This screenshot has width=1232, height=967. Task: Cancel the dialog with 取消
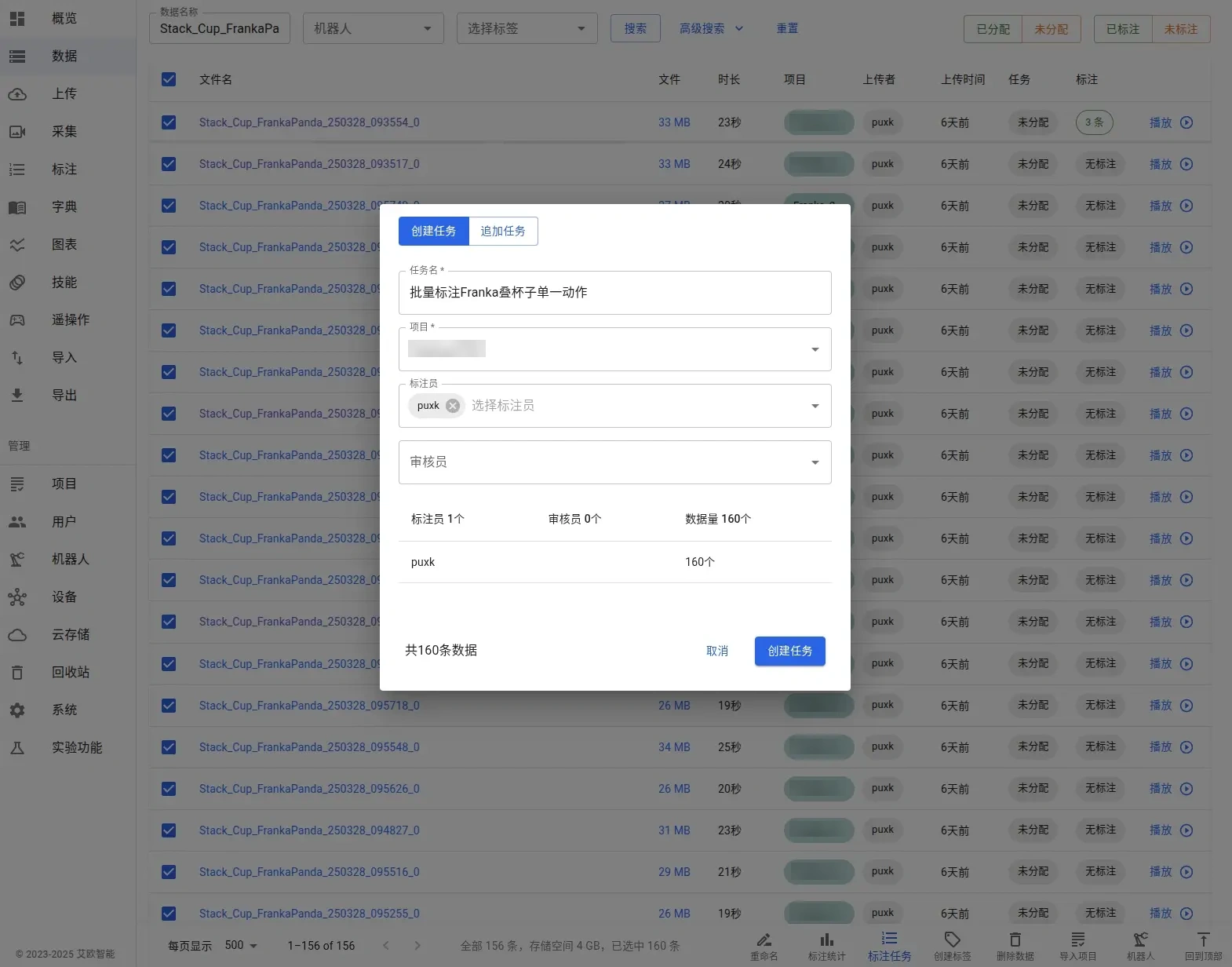717,651
